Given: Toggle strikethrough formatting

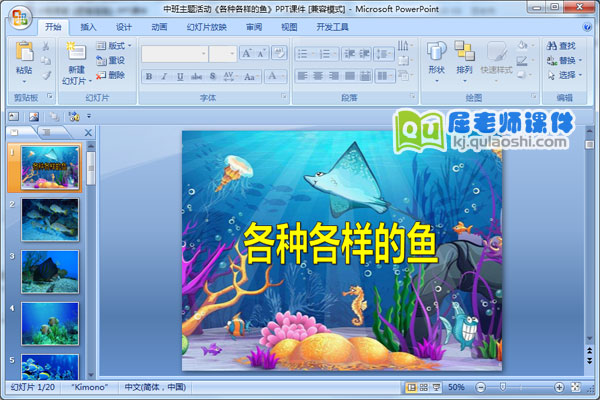Looking at the screenshot, I should [196, 76].
